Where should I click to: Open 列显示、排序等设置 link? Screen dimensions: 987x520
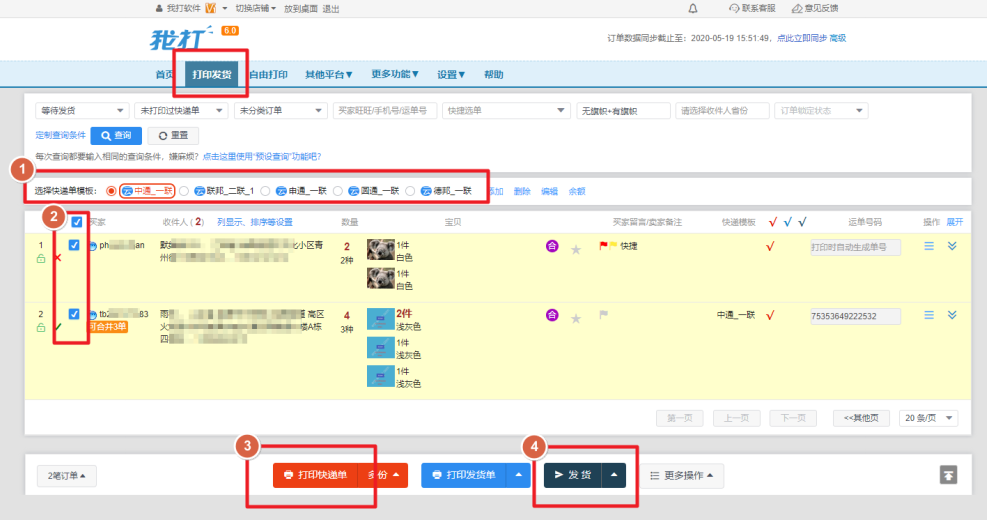pos(255,222)
